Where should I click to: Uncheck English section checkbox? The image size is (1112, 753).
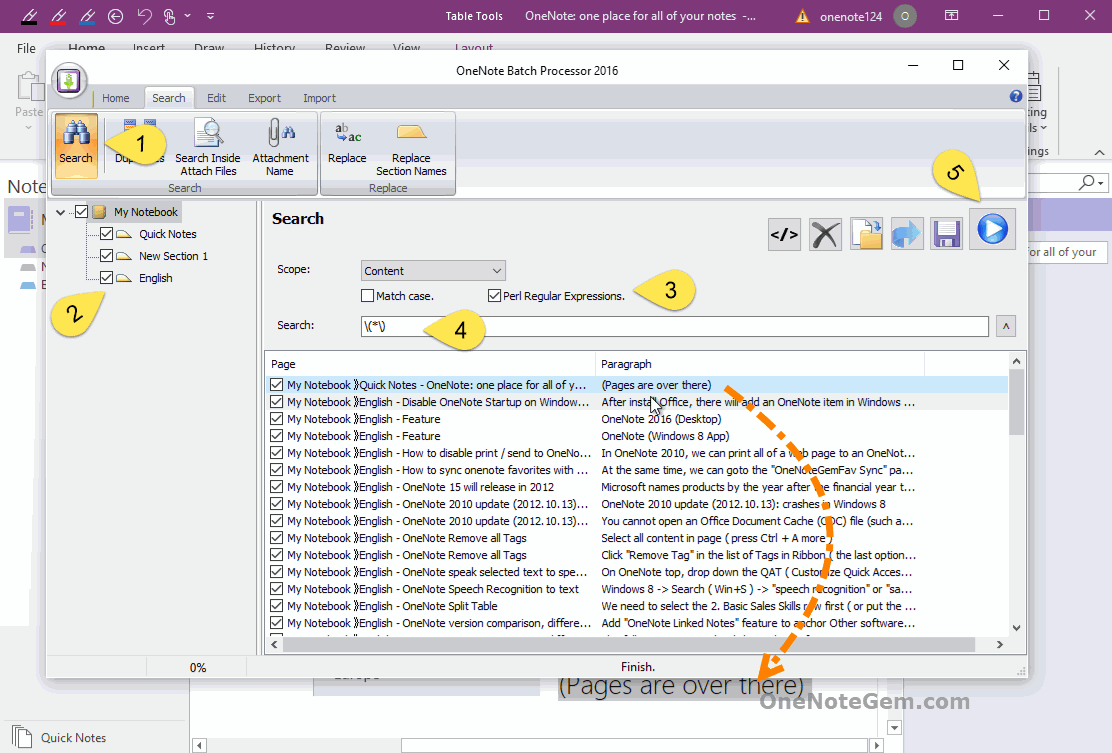point(106,277)
